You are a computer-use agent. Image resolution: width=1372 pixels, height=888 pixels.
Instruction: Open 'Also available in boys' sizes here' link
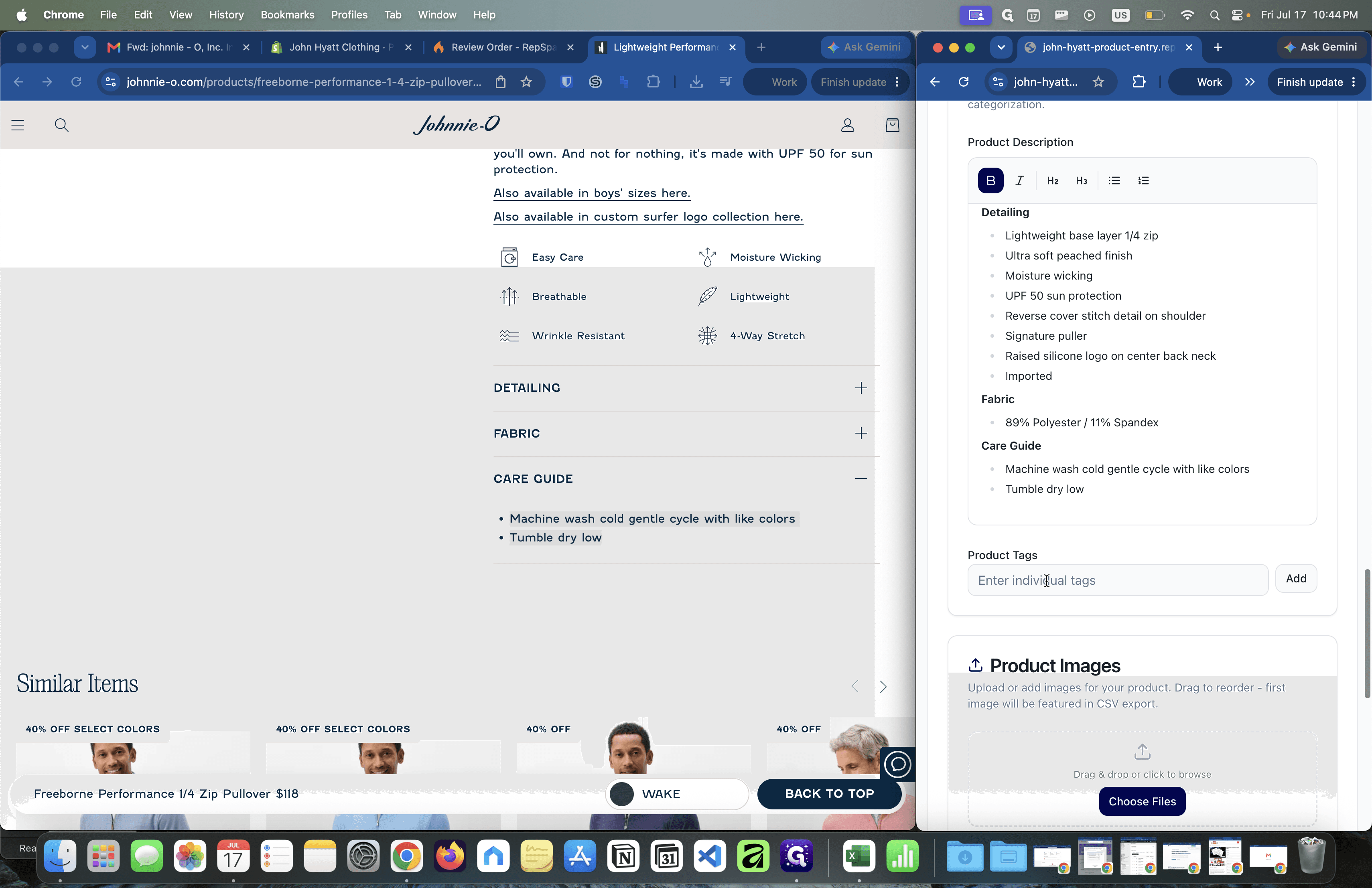tap(591, 193)
